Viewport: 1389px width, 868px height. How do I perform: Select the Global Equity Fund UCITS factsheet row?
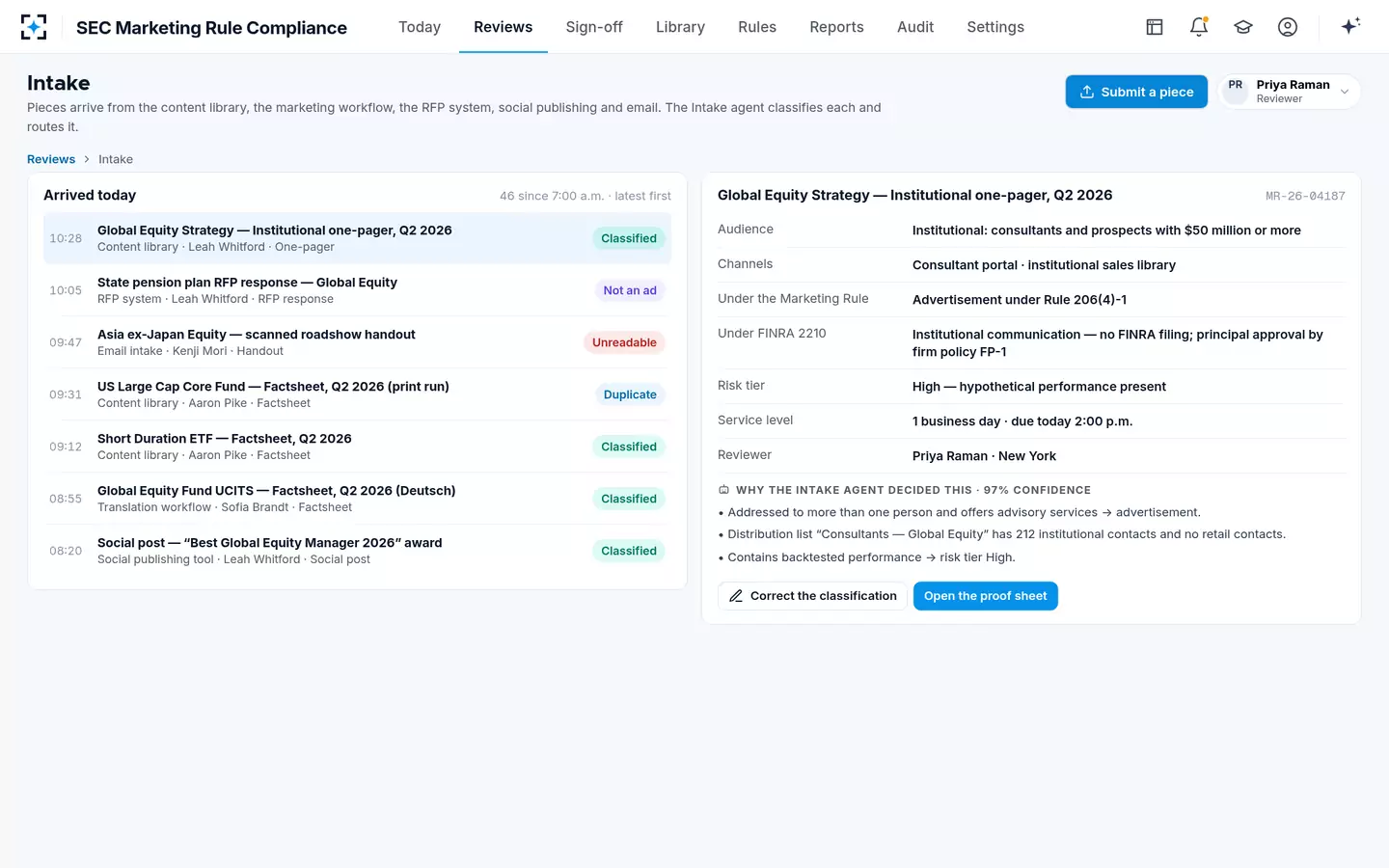tap(357, 499)
